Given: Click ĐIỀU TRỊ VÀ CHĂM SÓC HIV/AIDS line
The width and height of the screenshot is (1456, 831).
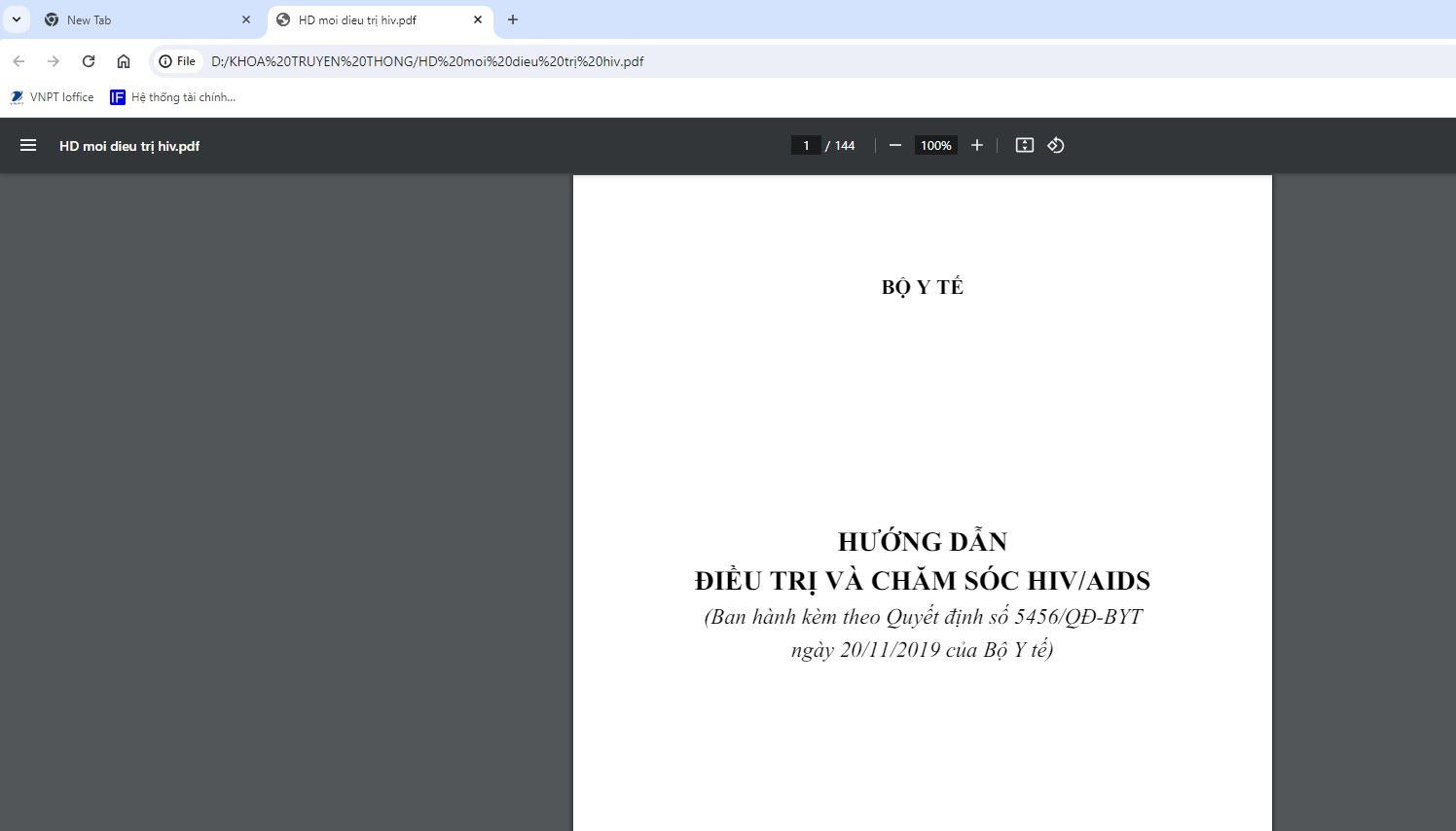Looking at the screenshot, I should click(923, 581).
